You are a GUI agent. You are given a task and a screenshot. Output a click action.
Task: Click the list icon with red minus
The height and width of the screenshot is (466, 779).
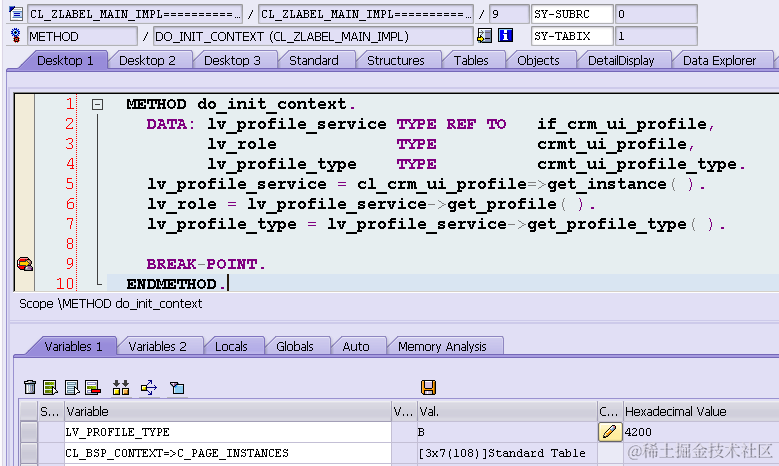[93, 387]
